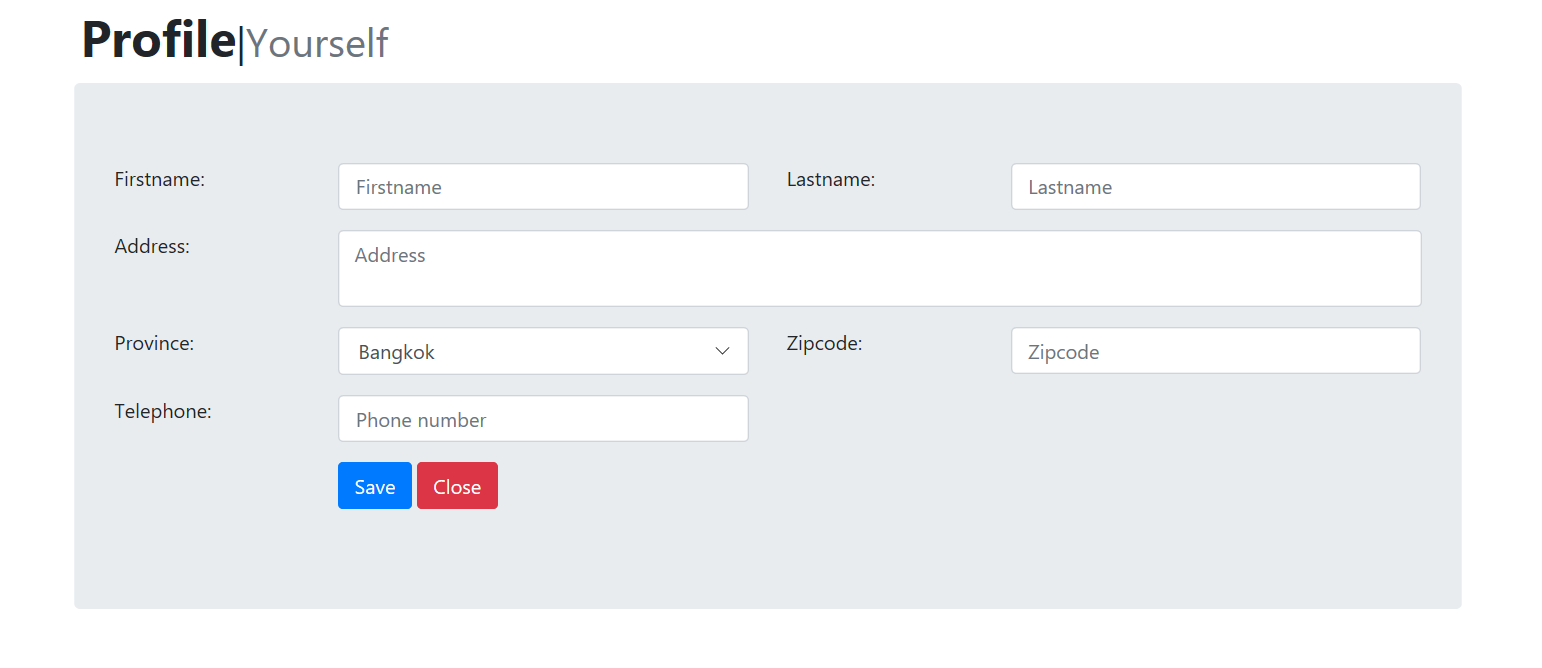The image size is (1542, 668).
Task: Focus the Lastname input box
Action: point(1215,187)
